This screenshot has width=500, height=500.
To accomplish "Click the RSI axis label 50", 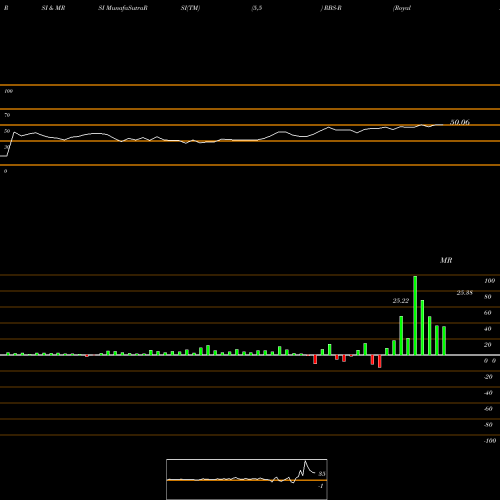I will (x=7, y=131).
